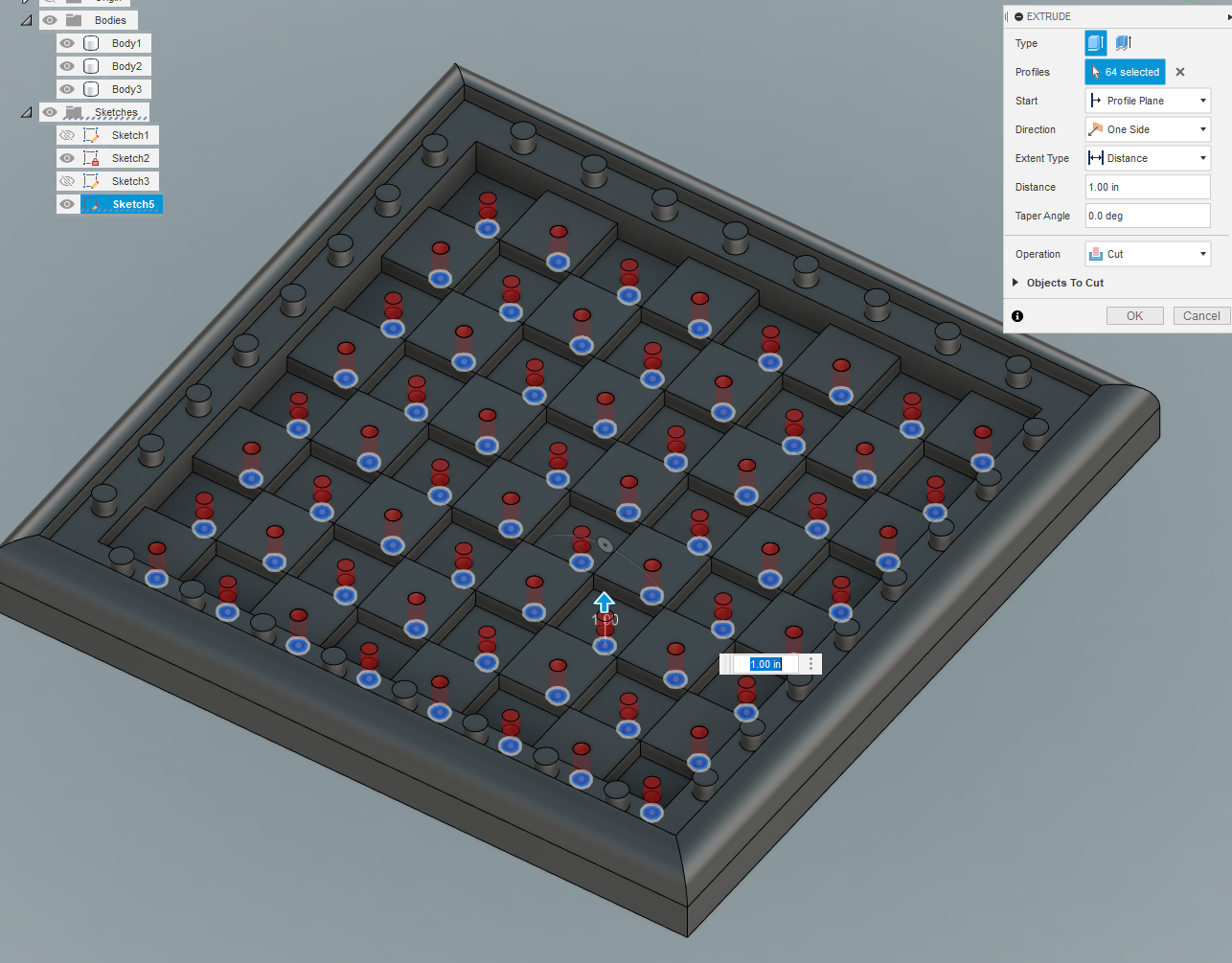
Task: Show Sketch3 using its eye icon
Action: click(67, 181)
